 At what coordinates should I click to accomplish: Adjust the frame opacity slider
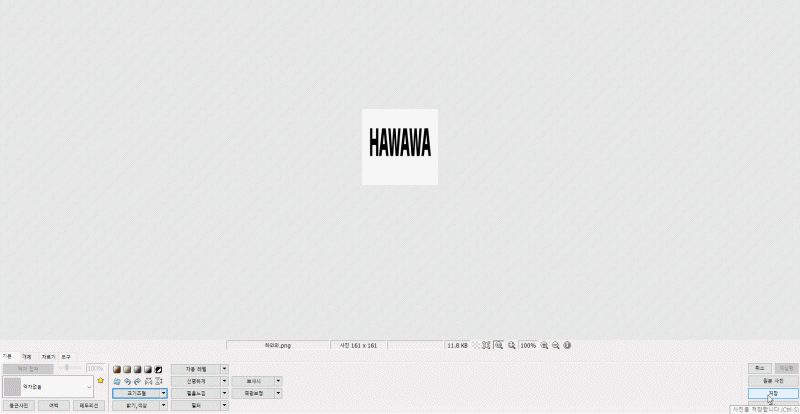click(70, 368)
